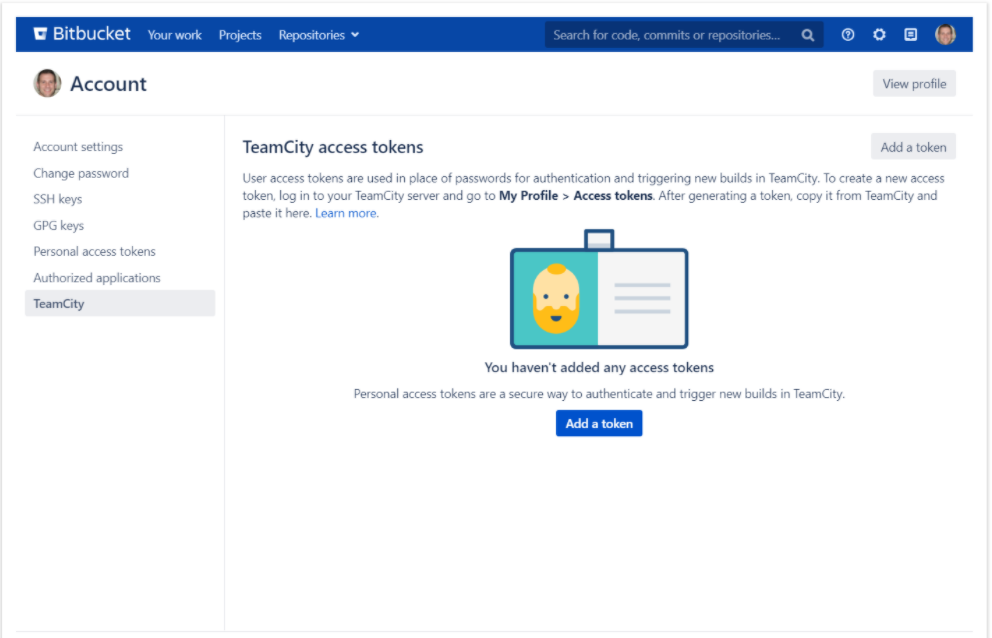Select Change password in sidebar
Screen dimensions: 992x638
(x=81, y=173)
